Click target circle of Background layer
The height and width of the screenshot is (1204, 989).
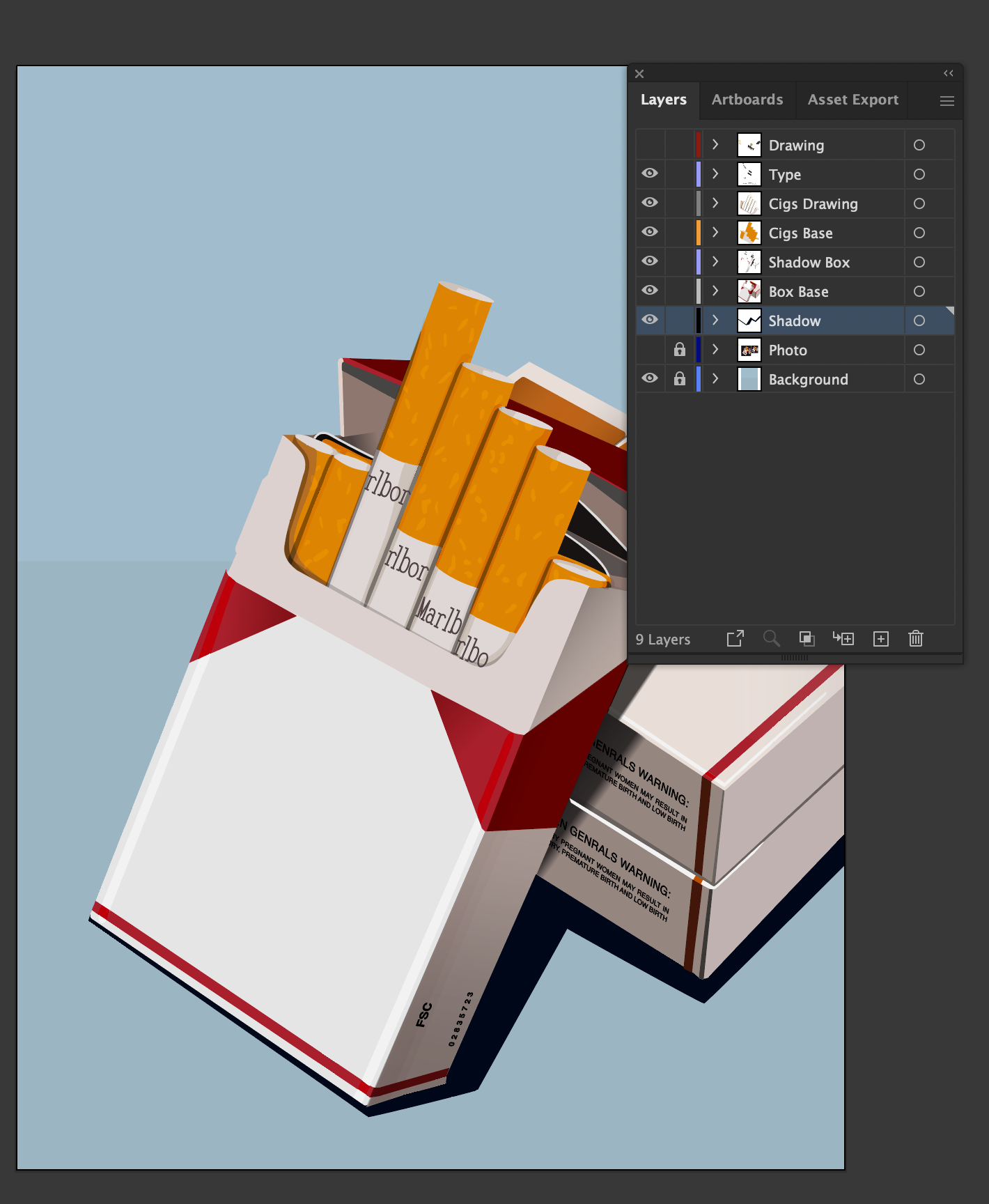(919, 379)
